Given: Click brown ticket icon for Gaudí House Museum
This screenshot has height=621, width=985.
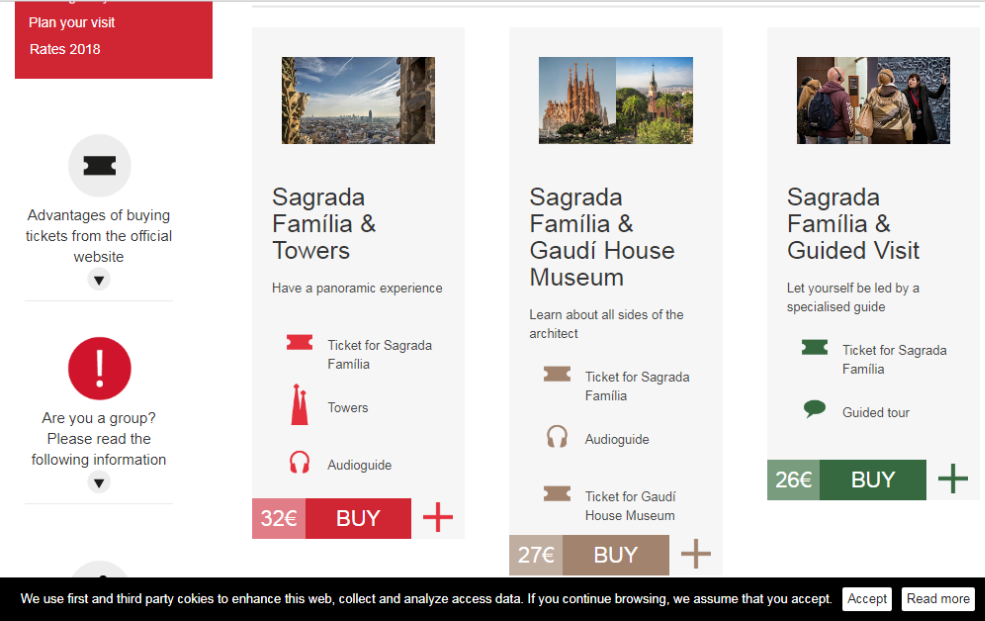Looking at the screenshot, I should [x=557, y=494].
